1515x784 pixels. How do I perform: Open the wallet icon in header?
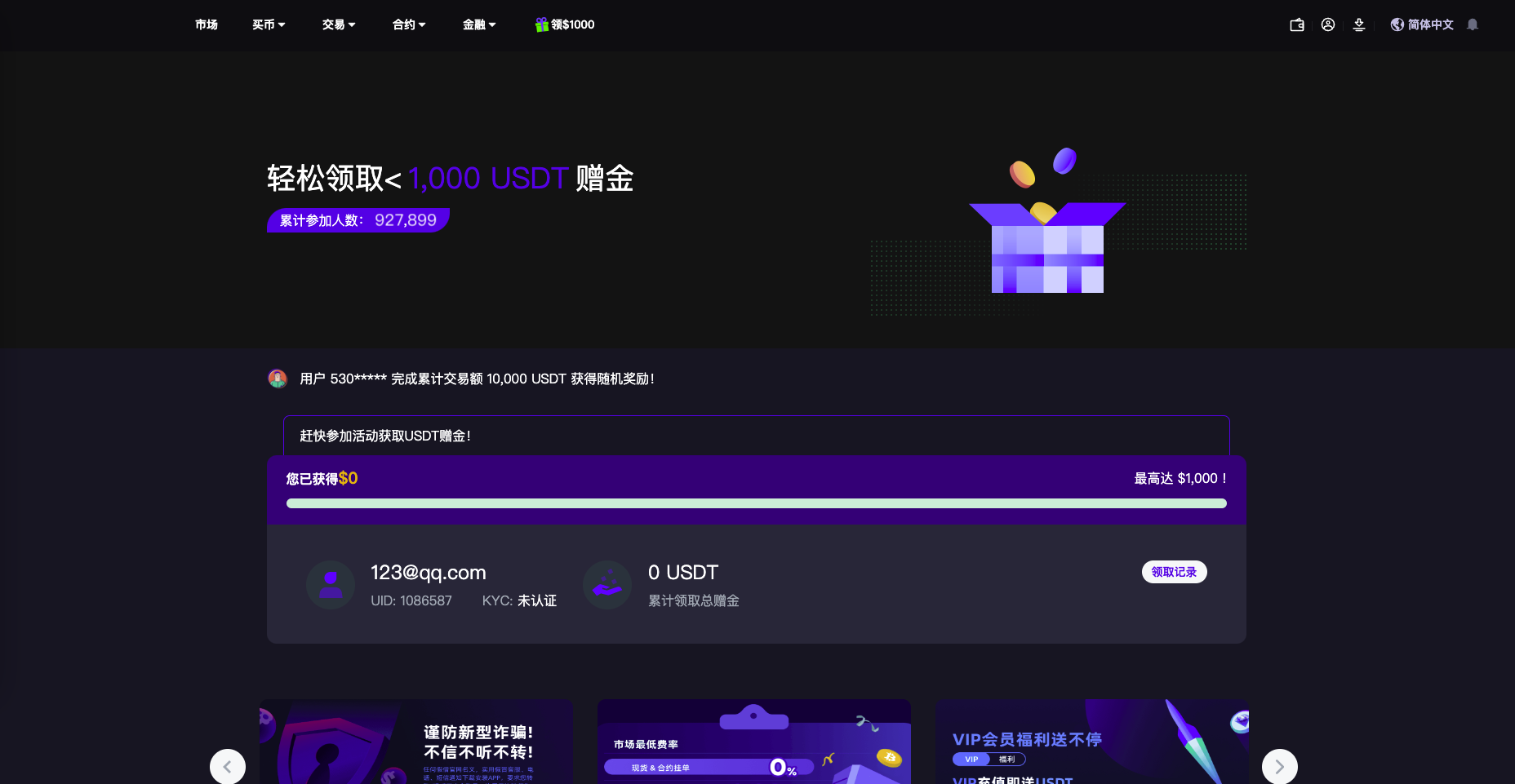(1296, 25)
